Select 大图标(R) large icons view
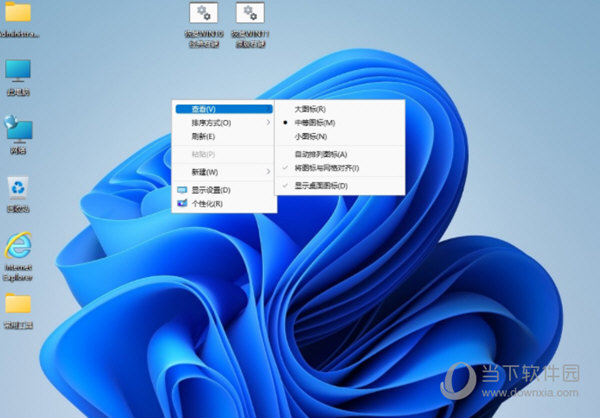This screenshot has width=600, height=418. [339, 109]
